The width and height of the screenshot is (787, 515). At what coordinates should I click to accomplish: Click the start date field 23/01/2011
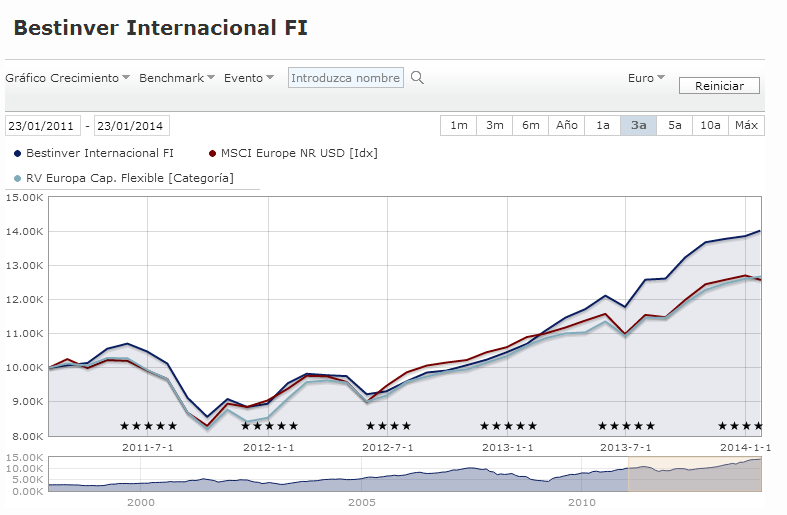(43, 125)
